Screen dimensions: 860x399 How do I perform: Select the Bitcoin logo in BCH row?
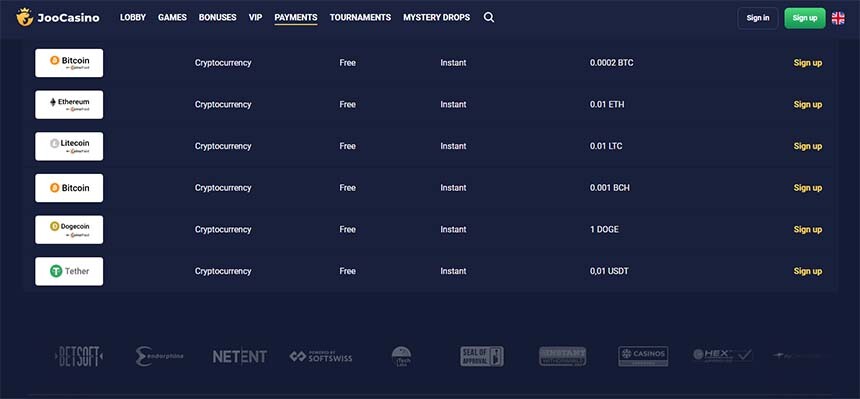click(69, 188)
